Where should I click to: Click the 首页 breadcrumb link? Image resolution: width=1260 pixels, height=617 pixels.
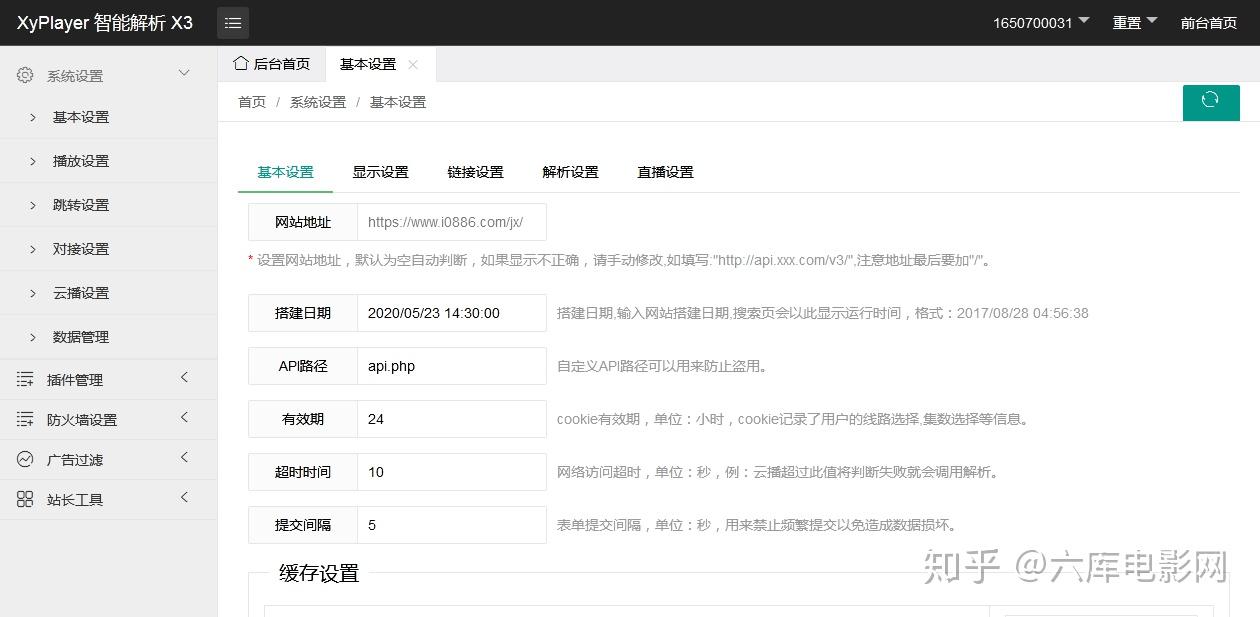[252, 102]
